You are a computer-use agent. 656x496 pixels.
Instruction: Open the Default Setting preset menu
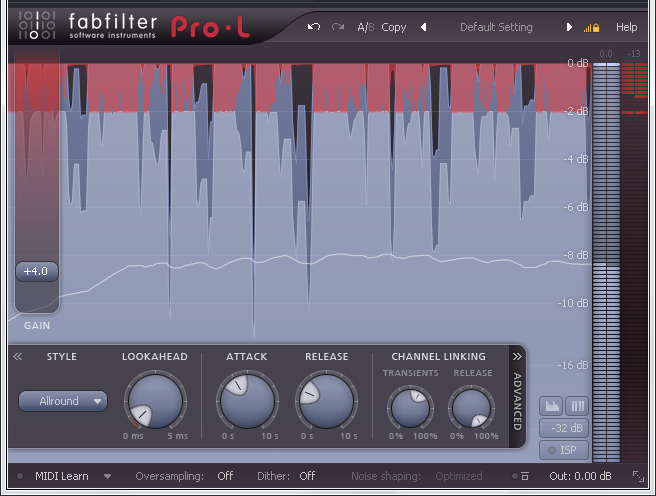pos(496,28)
